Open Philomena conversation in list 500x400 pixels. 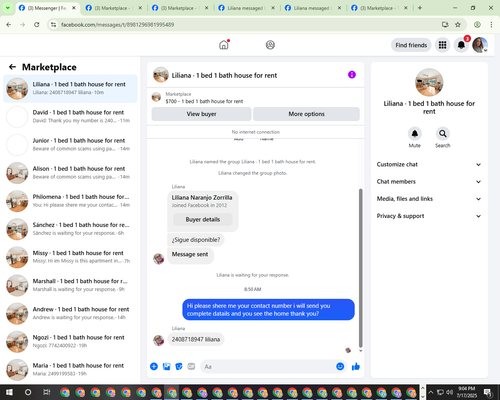[70, 201]
